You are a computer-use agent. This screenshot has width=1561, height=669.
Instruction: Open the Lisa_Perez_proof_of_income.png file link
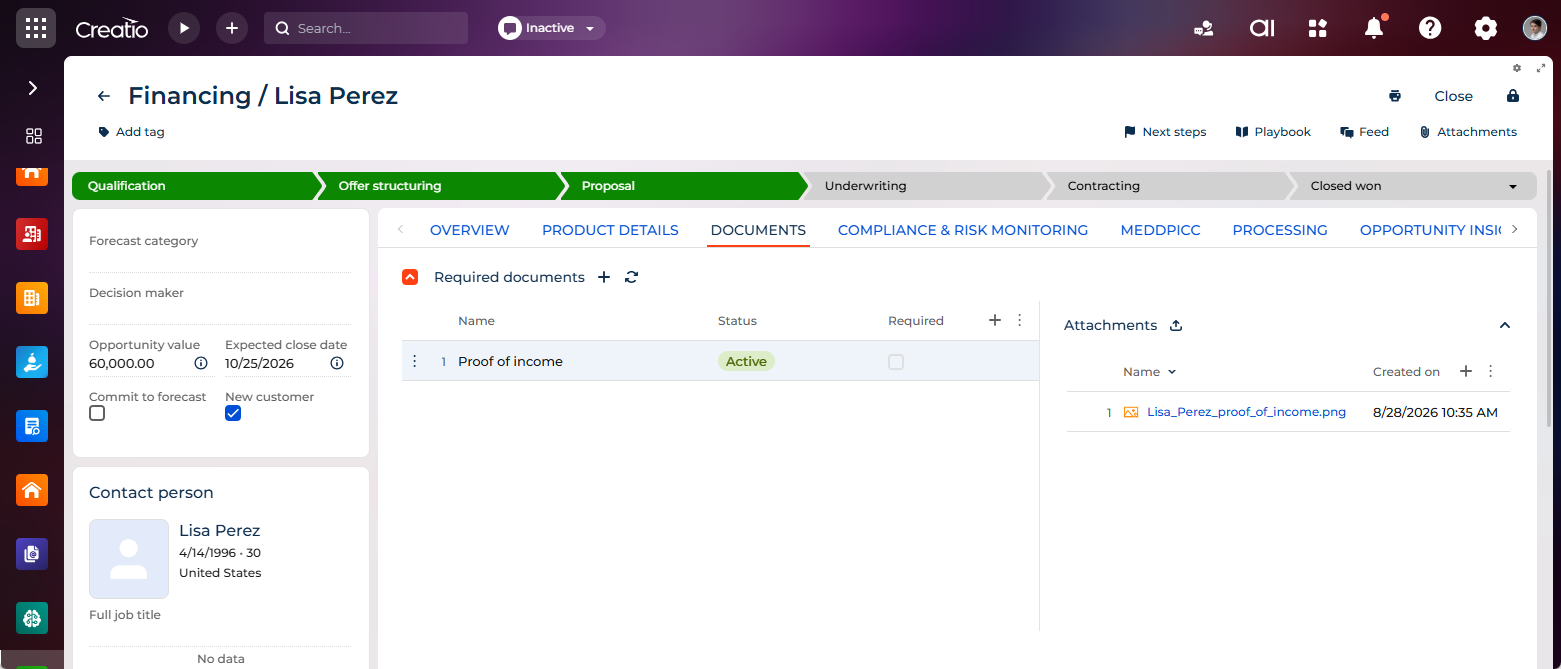1246,412
